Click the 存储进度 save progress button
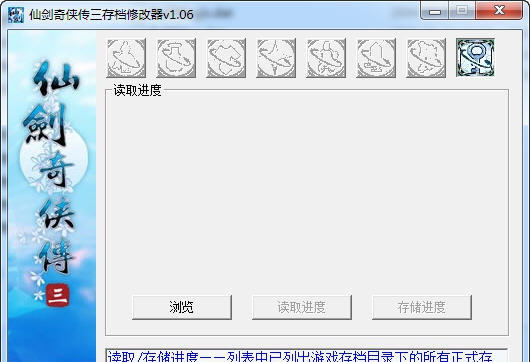 coord(422,307)
